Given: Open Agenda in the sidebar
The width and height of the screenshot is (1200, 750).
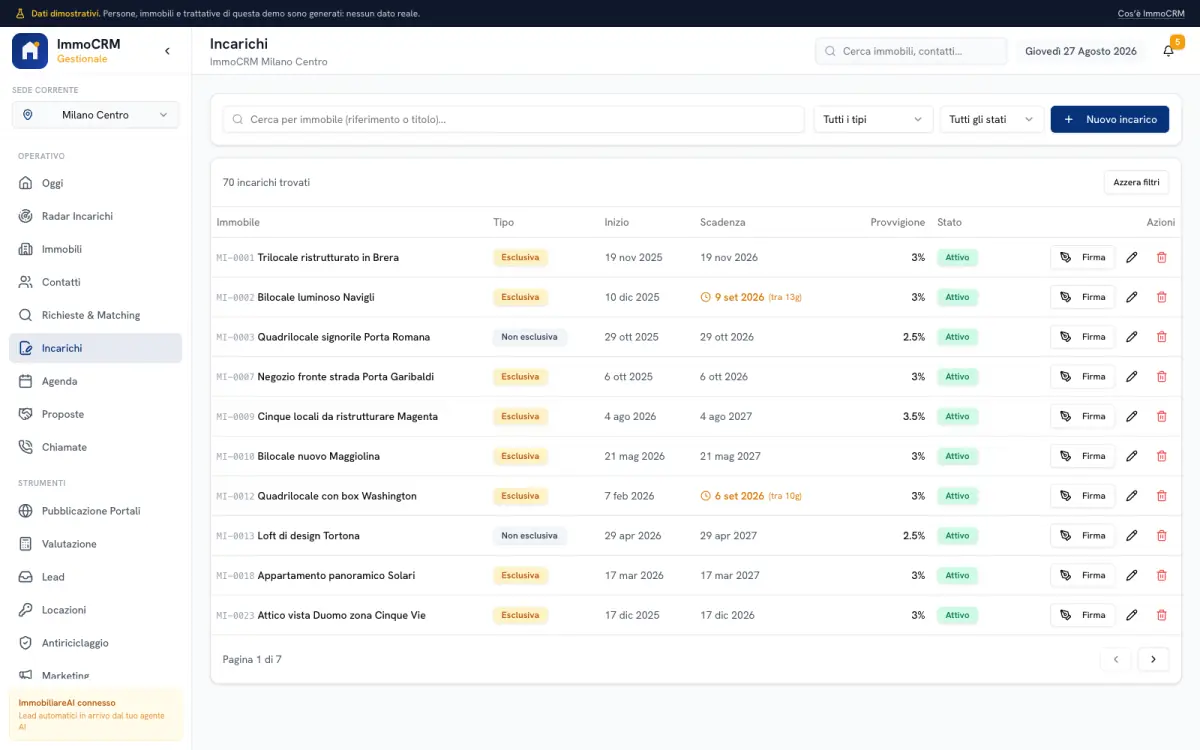Looking at the screenshot, I should click(x=96, y=381).
